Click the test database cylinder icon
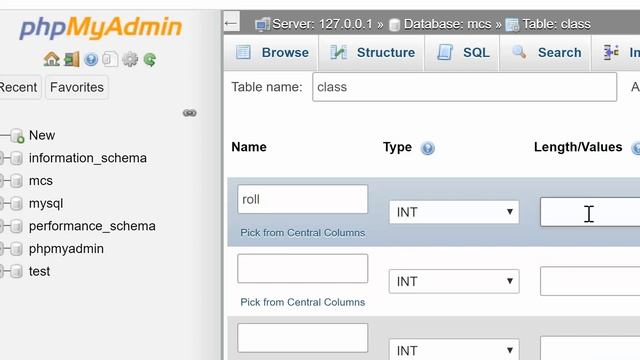This screenshot has height=360, width=640. click(x=16, y=271)
